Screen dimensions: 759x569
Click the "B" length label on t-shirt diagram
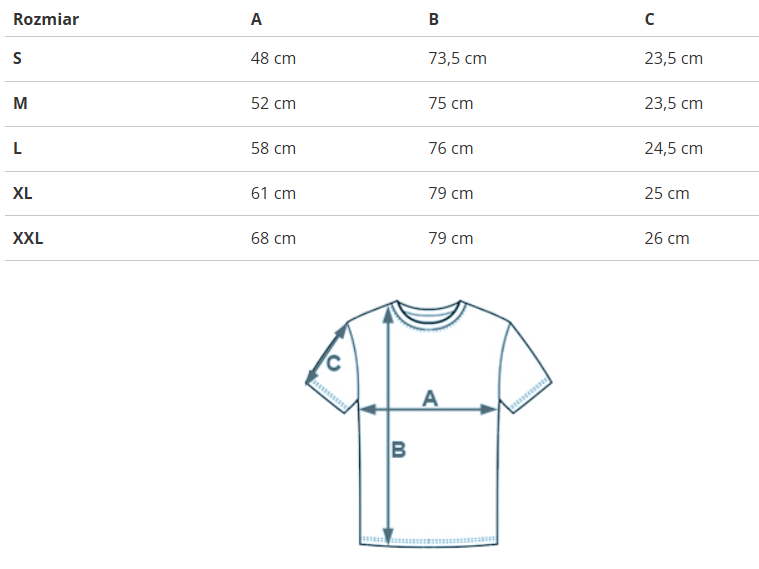coord(398,450)
